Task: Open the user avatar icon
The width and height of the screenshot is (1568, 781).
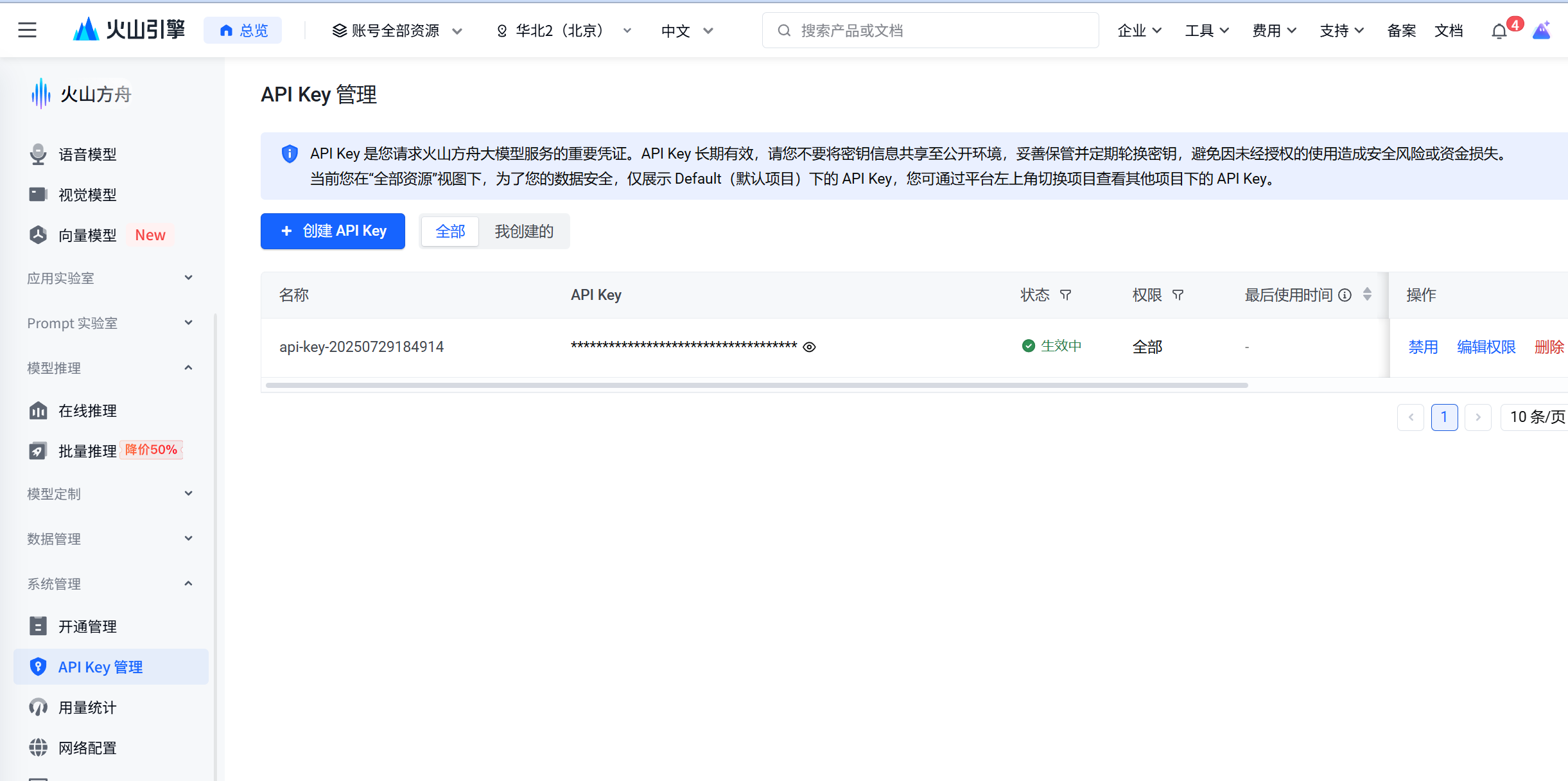Action: click(x=1542, y=30)
